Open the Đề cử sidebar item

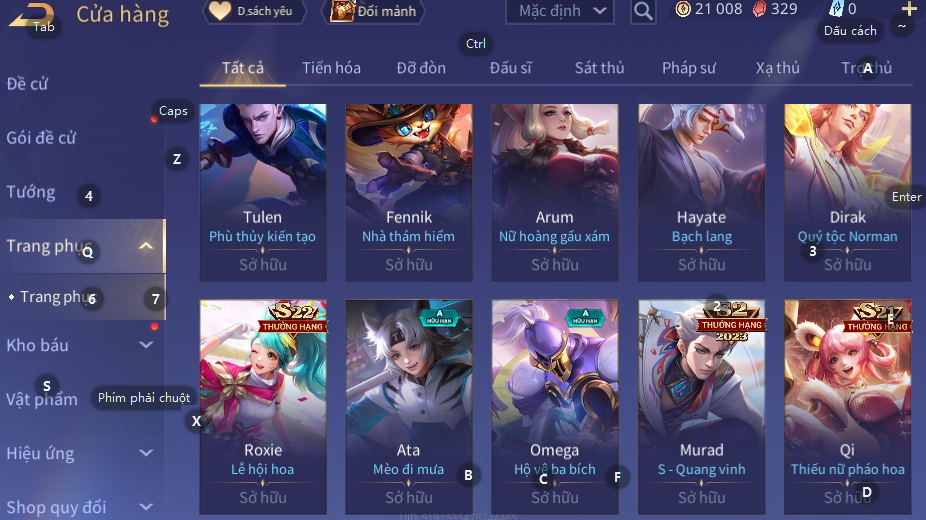pyautogui.click(x=27, y=84)
